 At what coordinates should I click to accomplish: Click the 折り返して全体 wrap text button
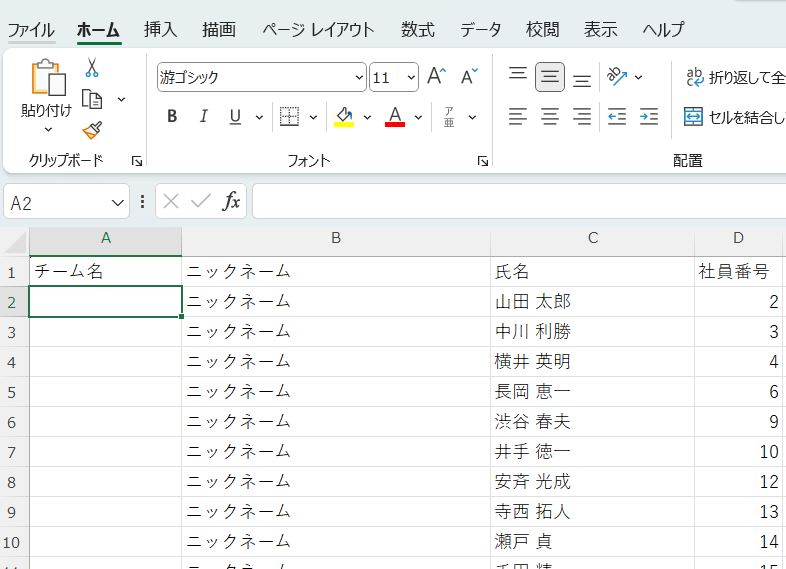pyautogui.click(x=734, y=77)
